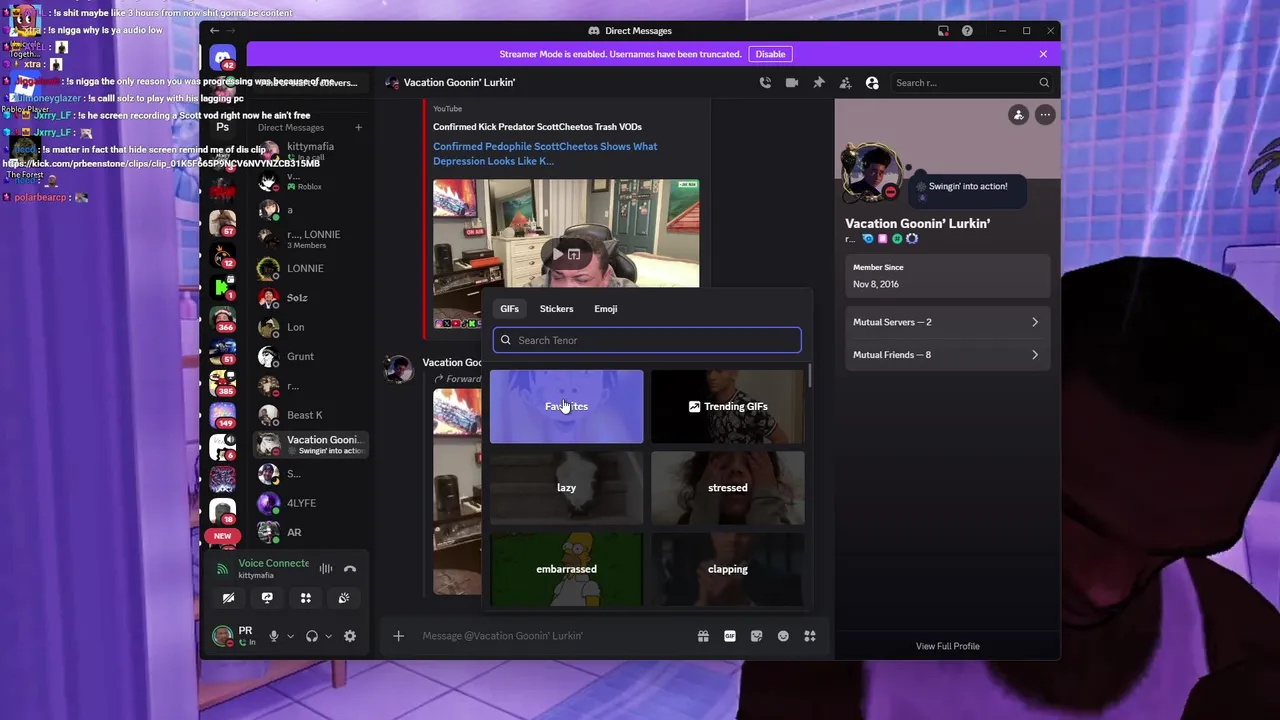Toggle microphone mute in user panel

click(x=273, y=636)
